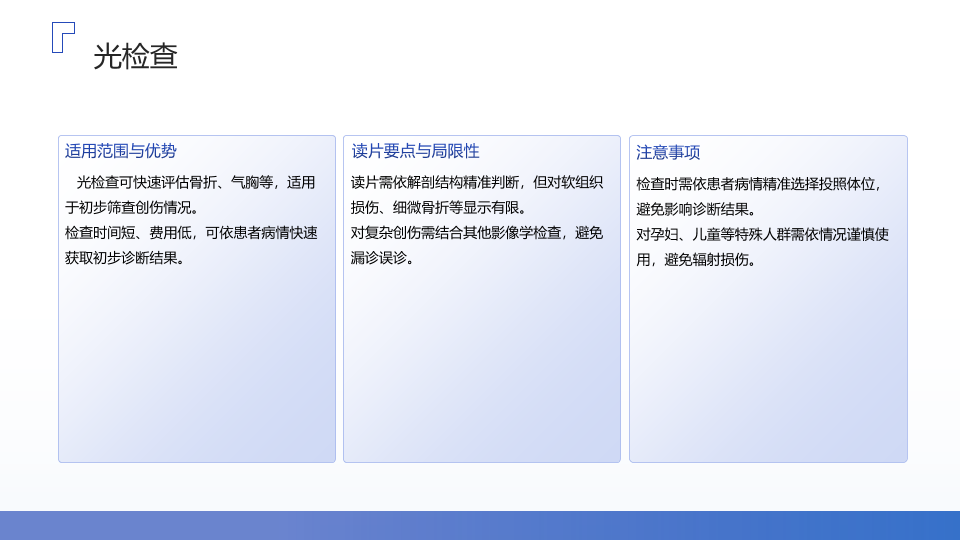Click the text 获取初步诊断结果 in the left card

click(120, 258)
